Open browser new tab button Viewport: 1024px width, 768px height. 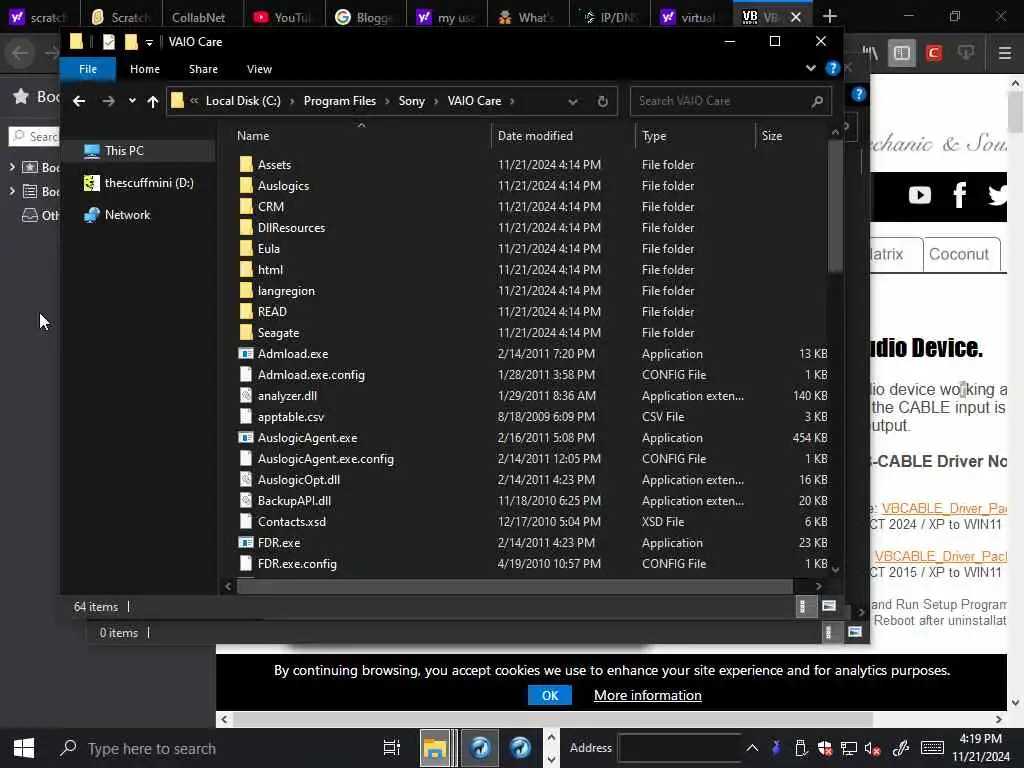pos(829,16)
